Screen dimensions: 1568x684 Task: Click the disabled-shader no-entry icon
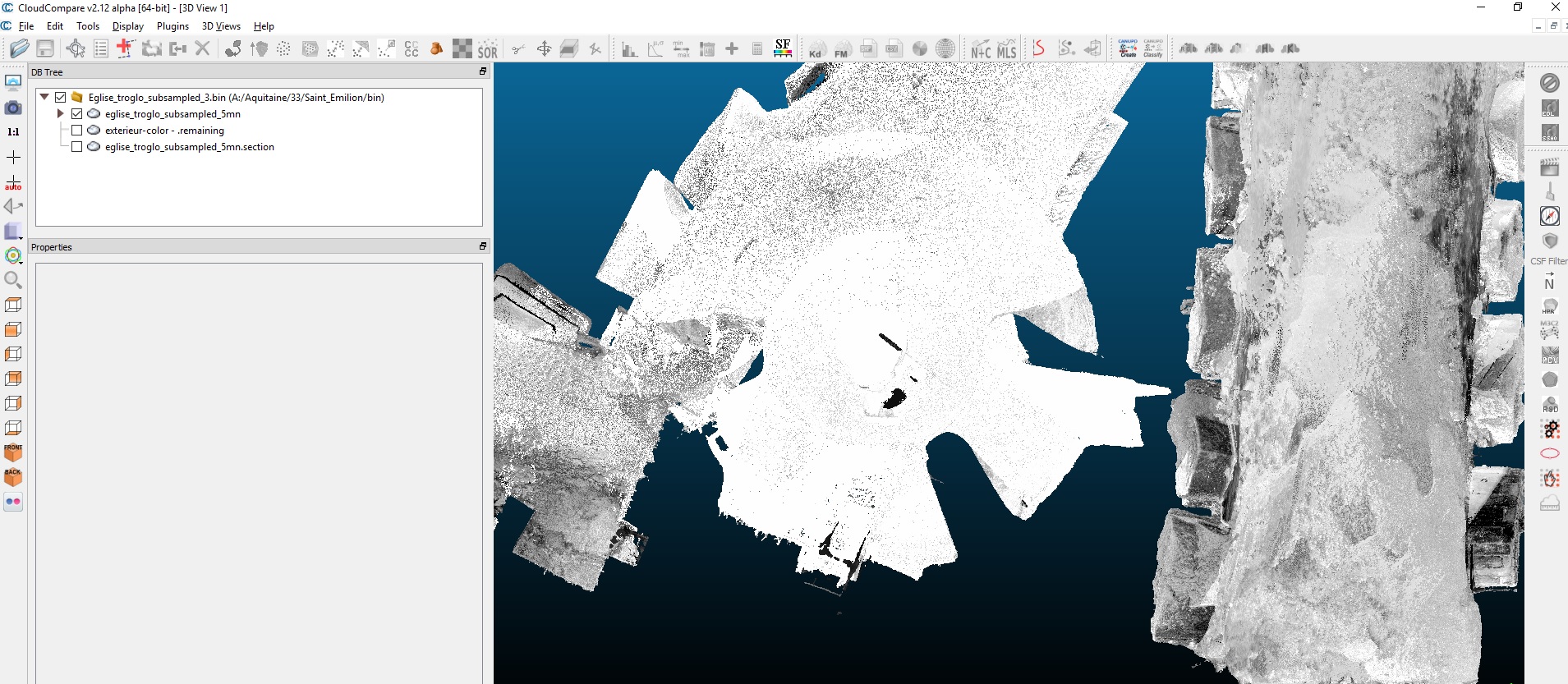(1550, 83)
